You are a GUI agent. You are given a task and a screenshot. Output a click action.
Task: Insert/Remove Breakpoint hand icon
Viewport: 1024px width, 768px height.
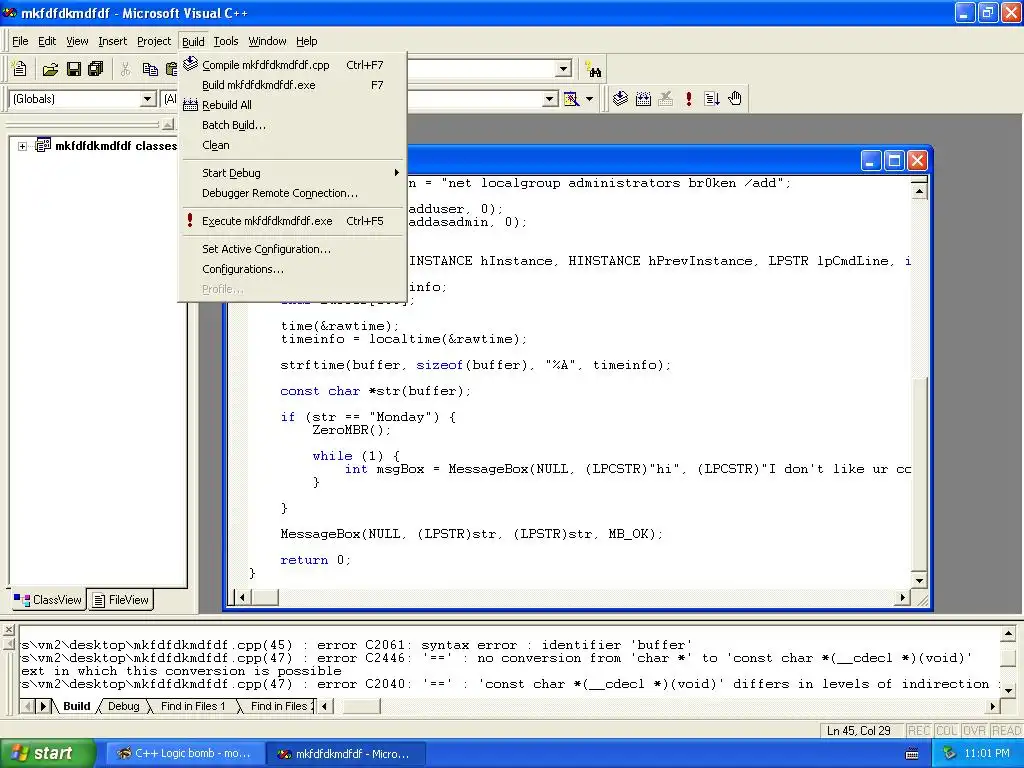[735, 99]
